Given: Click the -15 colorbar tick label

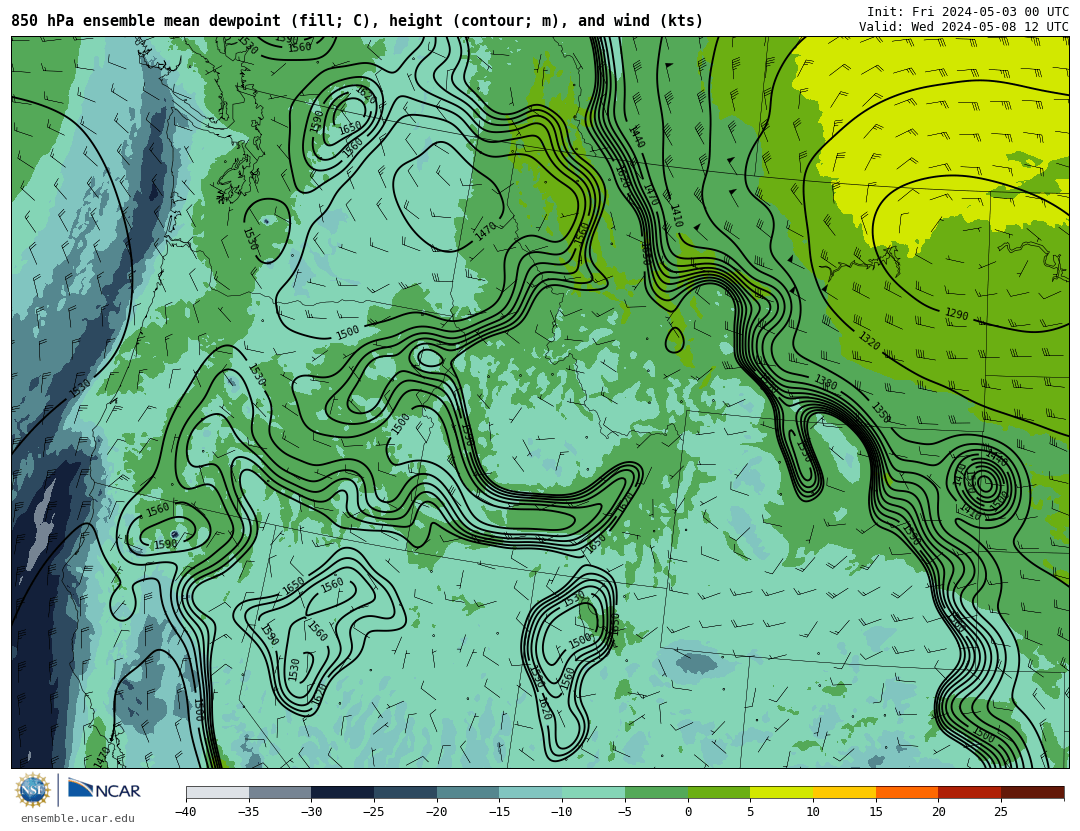Looking at the screenshot, I should pos(499,812).
